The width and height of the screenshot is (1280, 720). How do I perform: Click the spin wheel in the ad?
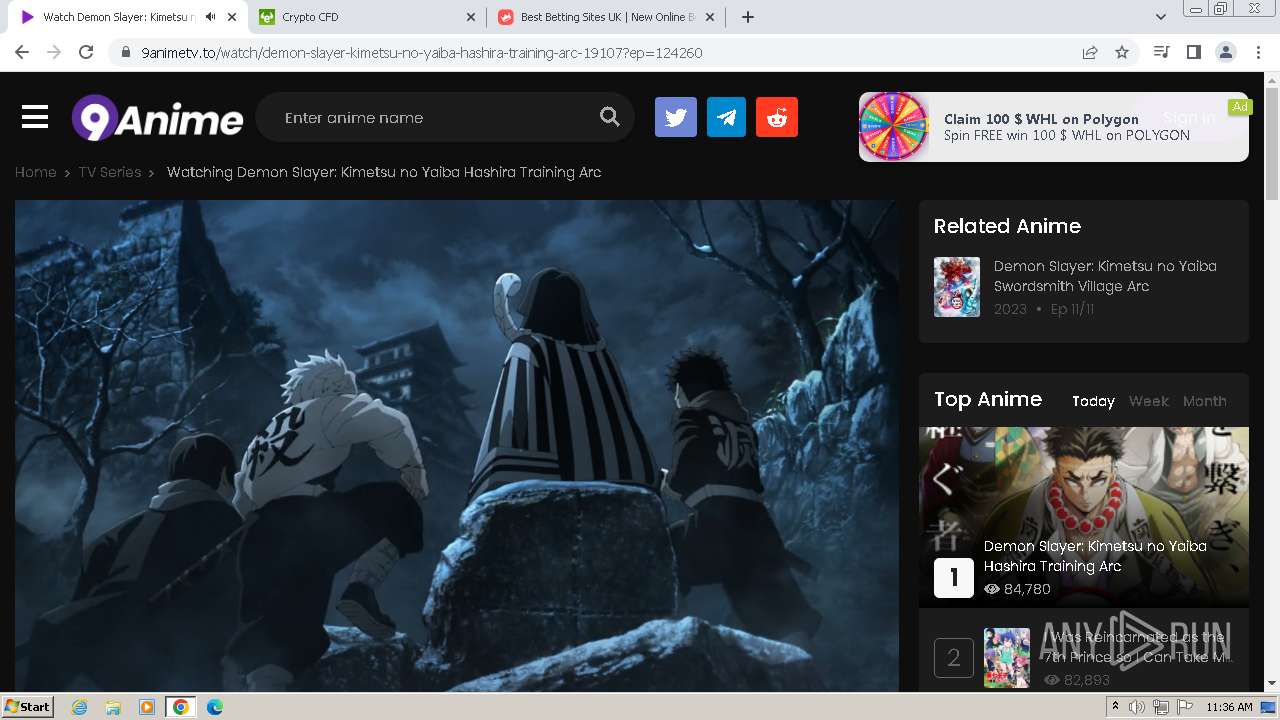894,127
